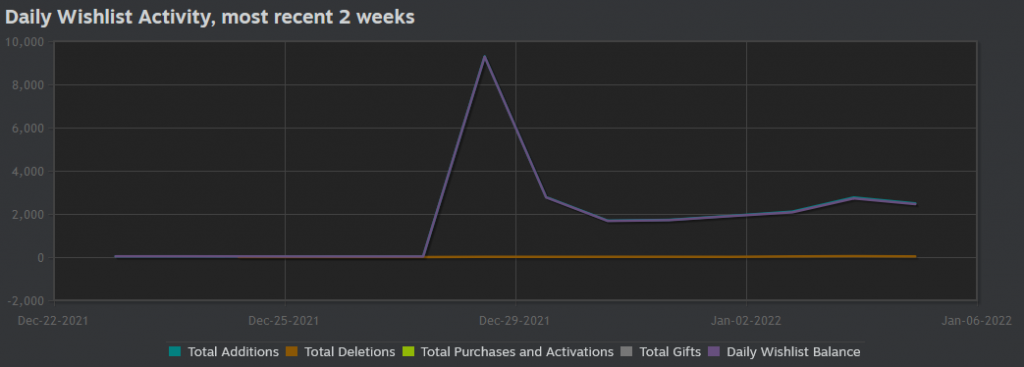Image resolution: width=1024 pixels, height=367 pixels.
Task: Click the purple Daily Wishlist Balance swatch
Action: tap(714, 351)
